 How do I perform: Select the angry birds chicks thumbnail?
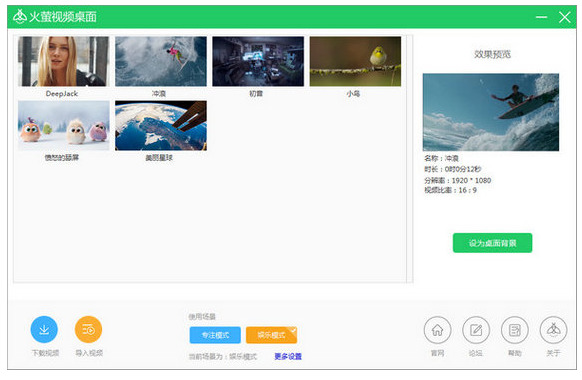click(63, 125)
